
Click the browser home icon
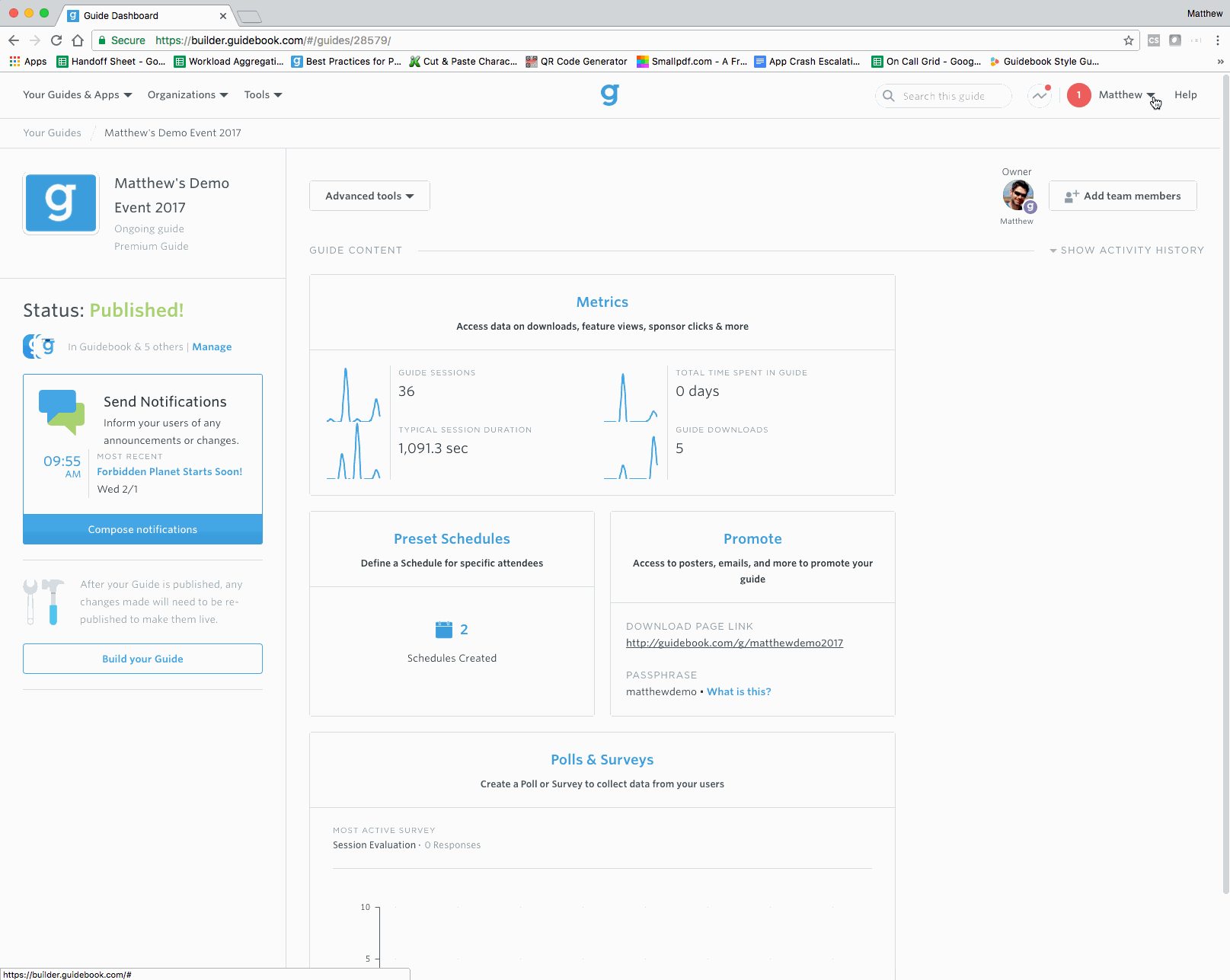[x=78, y=40]
